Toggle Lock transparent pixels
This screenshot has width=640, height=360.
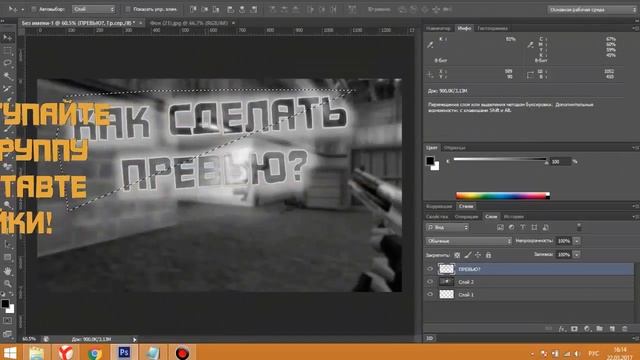[457, 255]
